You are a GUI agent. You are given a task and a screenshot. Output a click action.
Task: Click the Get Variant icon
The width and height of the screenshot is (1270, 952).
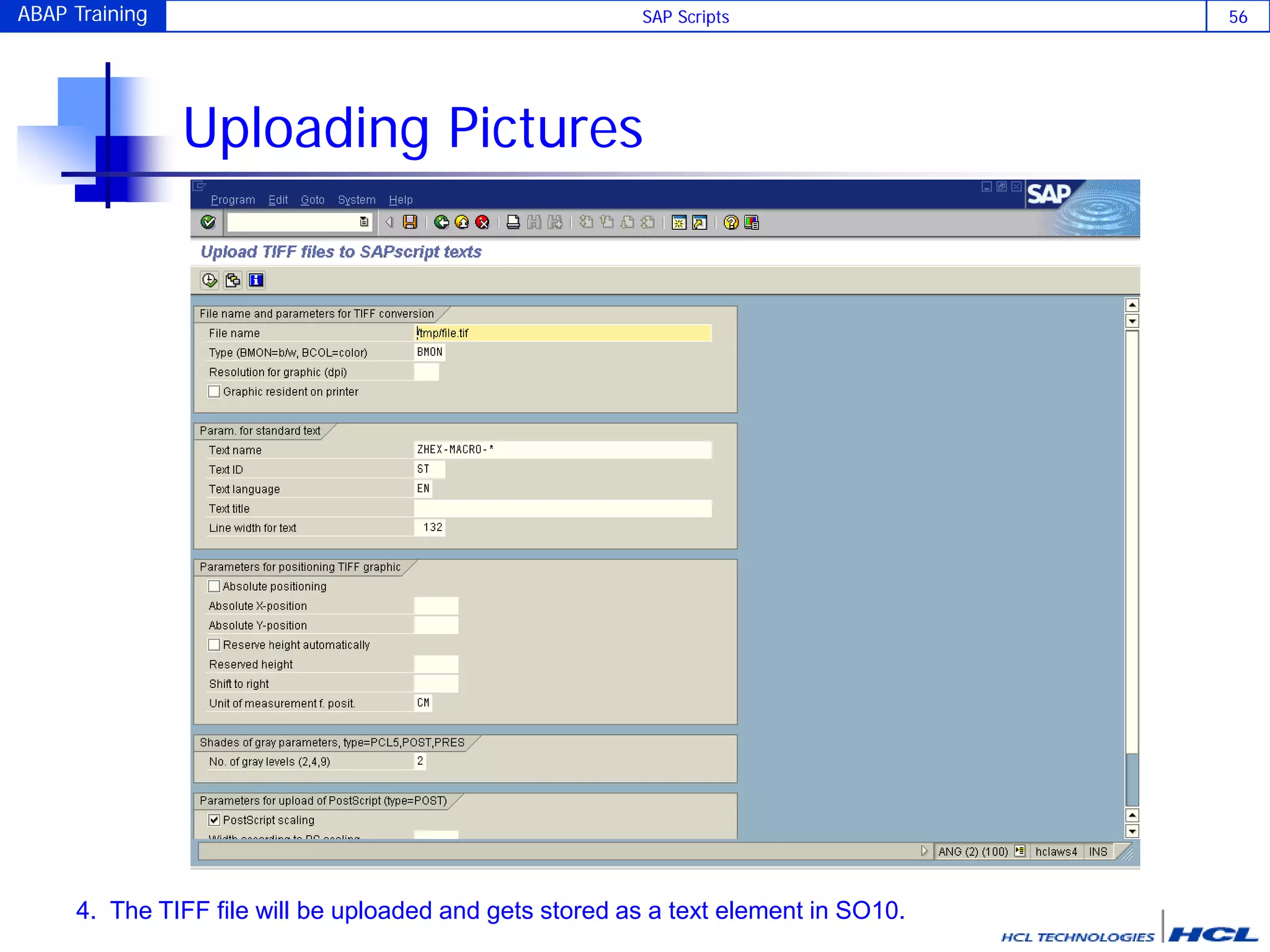[233, 280]
